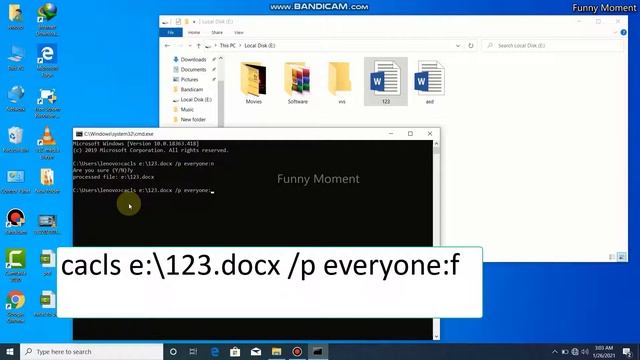Image resolution: width=640 pixels, height=360 pixels.
Task: Select the second Word document next to 123
Action: point(429,83)
